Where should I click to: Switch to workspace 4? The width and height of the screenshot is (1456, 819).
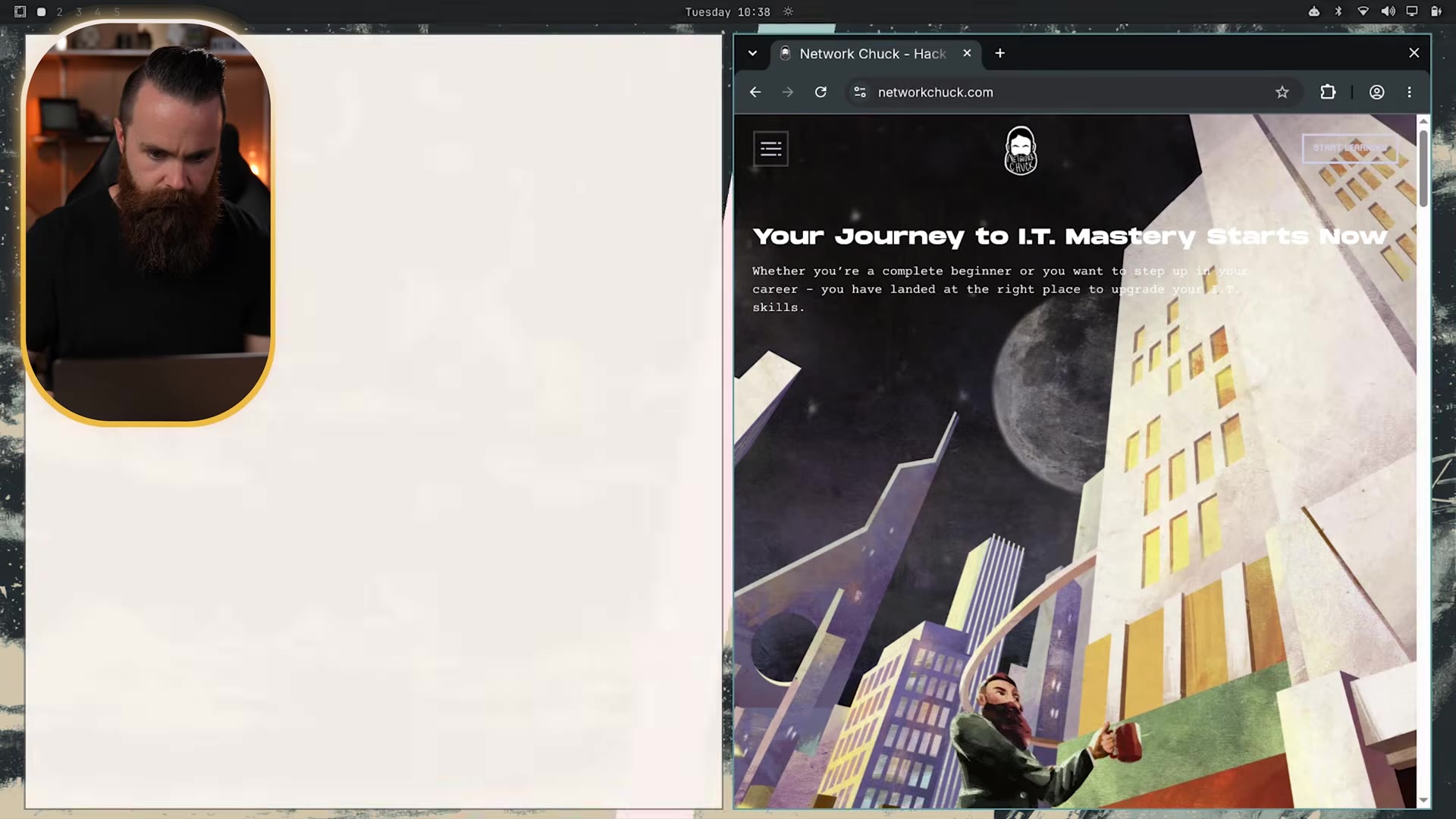(97, 12)
